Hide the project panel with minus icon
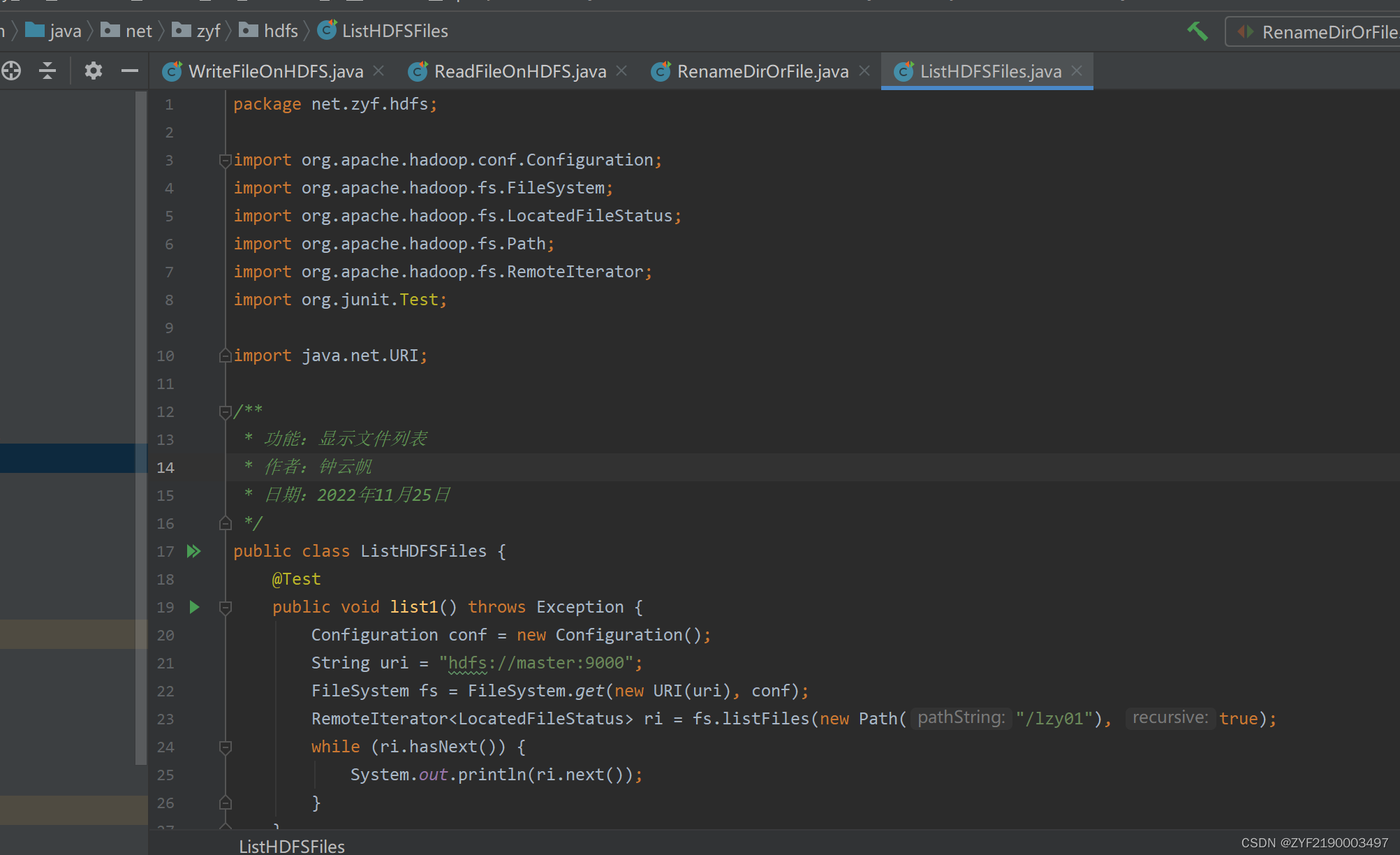The height and width of the screenshot is (855, 1400). point(130,71)
